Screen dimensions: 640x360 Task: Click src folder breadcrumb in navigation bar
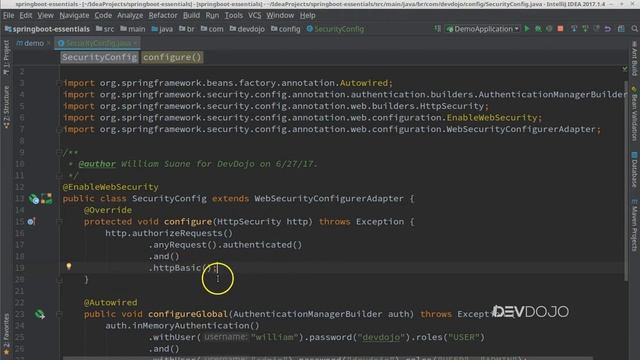[105, 29]
